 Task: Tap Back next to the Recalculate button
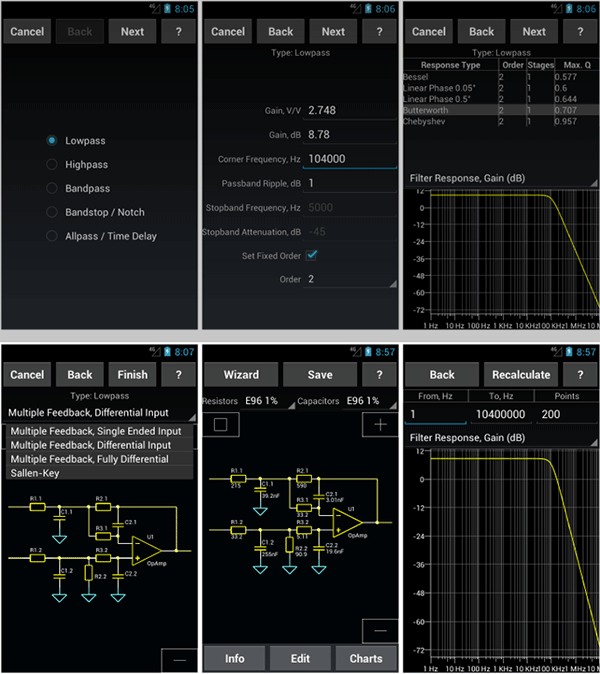coord(442,374)
